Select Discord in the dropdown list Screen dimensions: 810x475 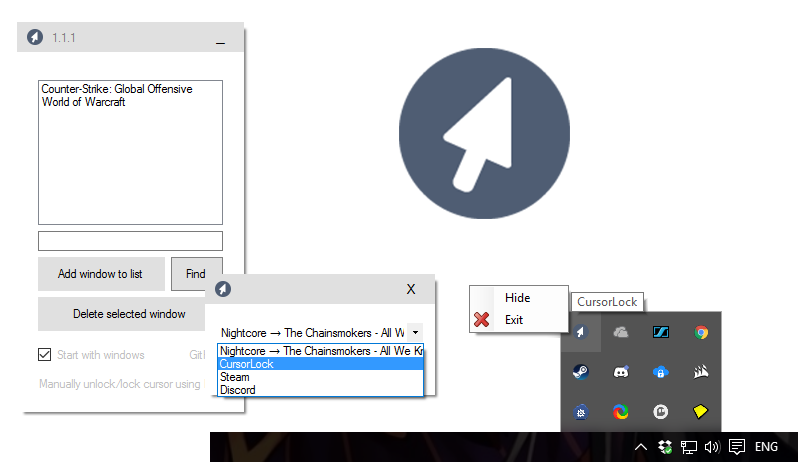[321, 390]
